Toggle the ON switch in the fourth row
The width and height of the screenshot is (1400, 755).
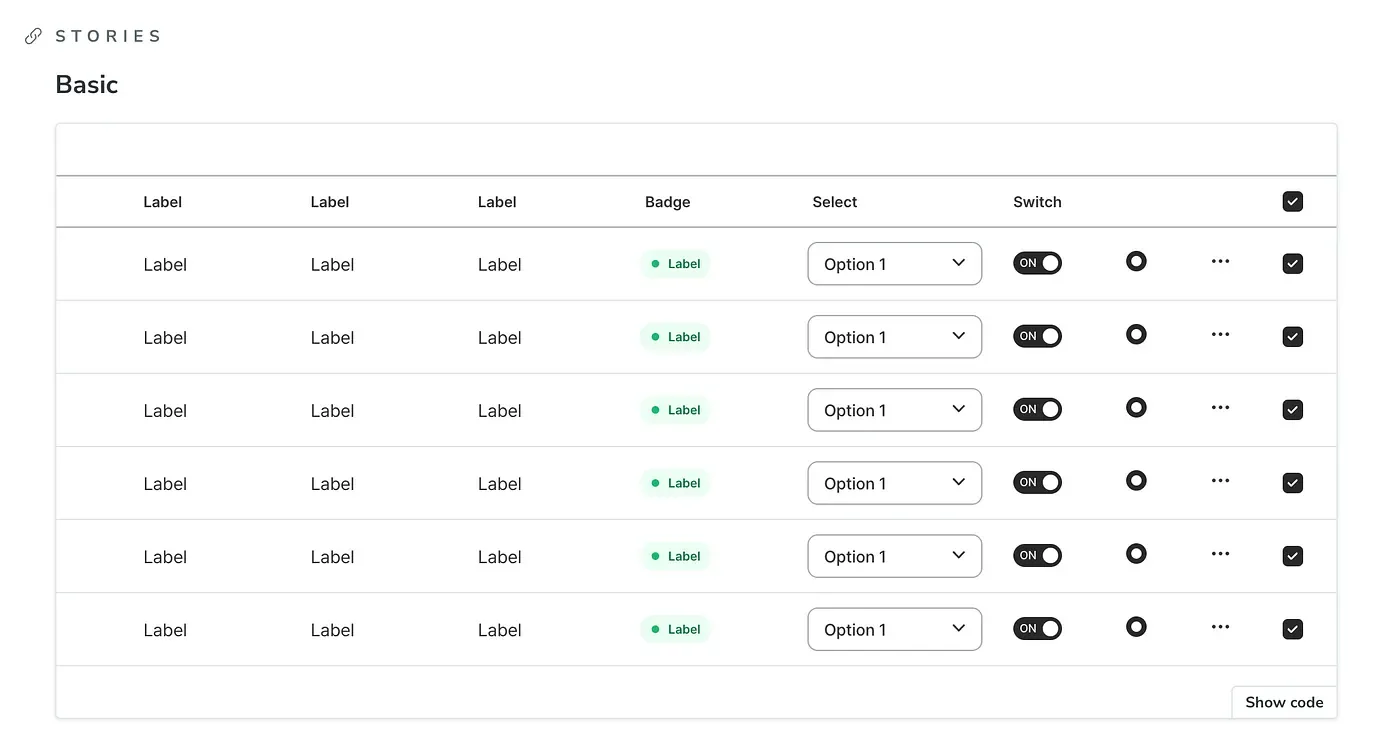click(x=1037, y=482)
